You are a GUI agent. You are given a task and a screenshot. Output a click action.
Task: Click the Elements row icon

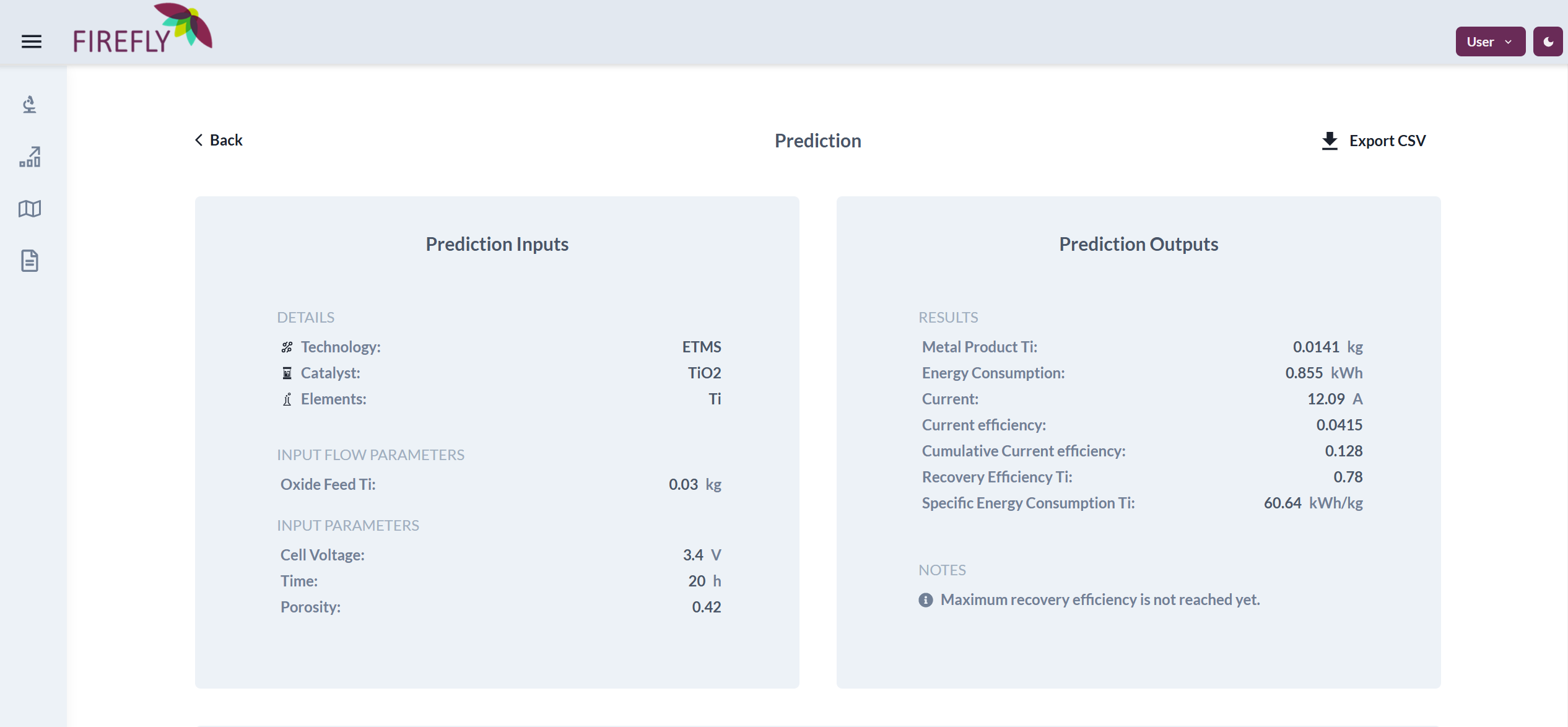click(287, 399)
